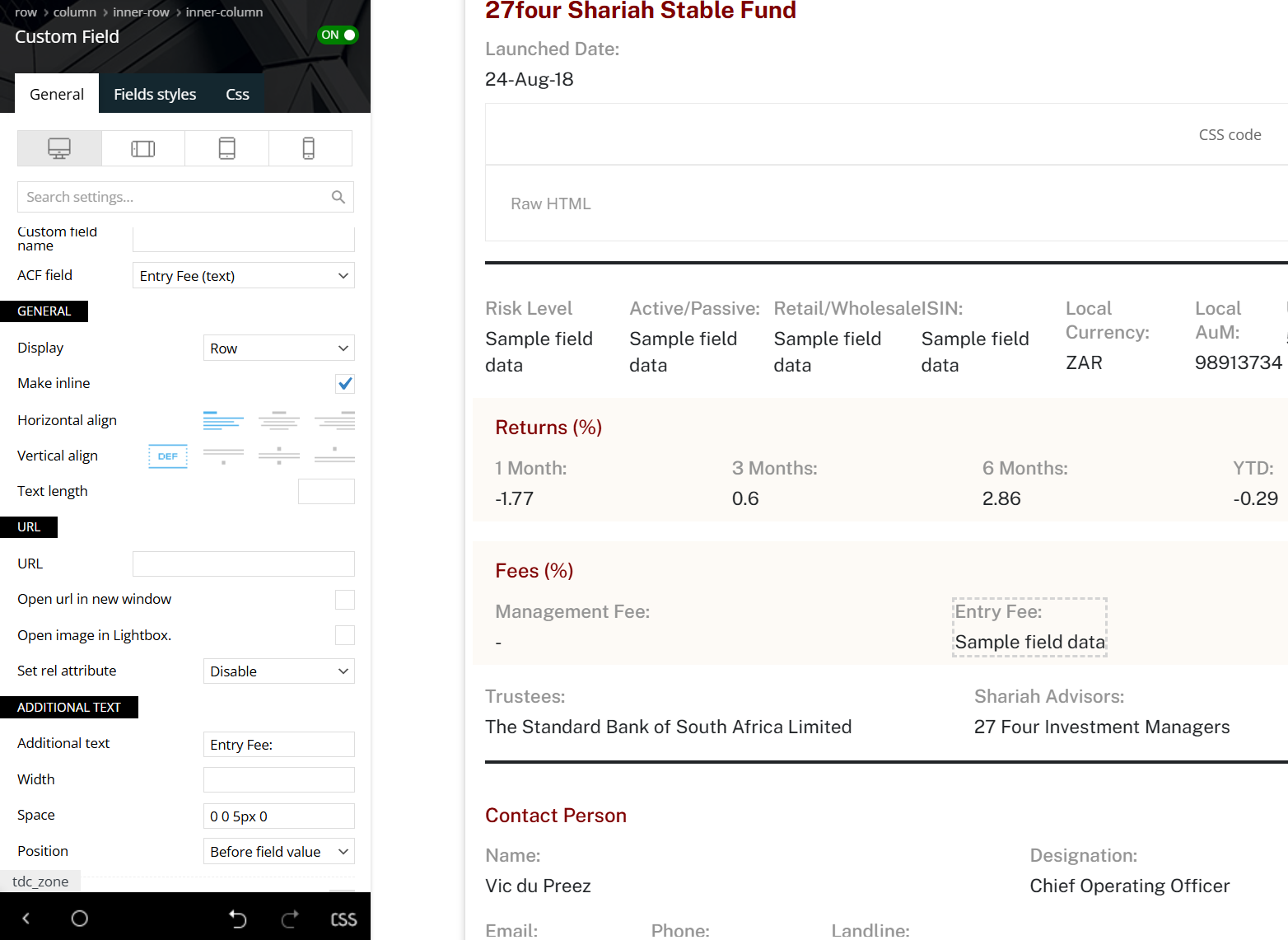Set vertical align to bottom
Viewport: 1288px width, 940px height.
334,456
